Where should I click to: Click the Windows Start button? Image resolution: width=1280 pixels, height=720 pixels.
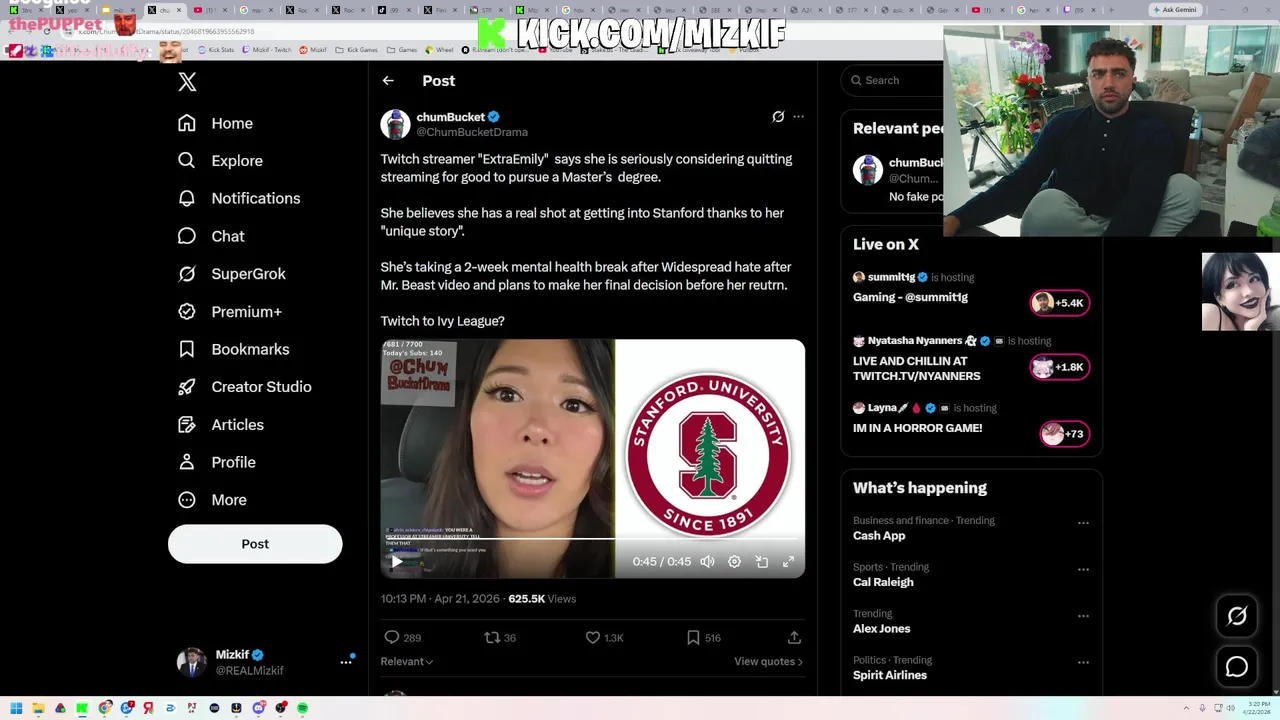16,708
